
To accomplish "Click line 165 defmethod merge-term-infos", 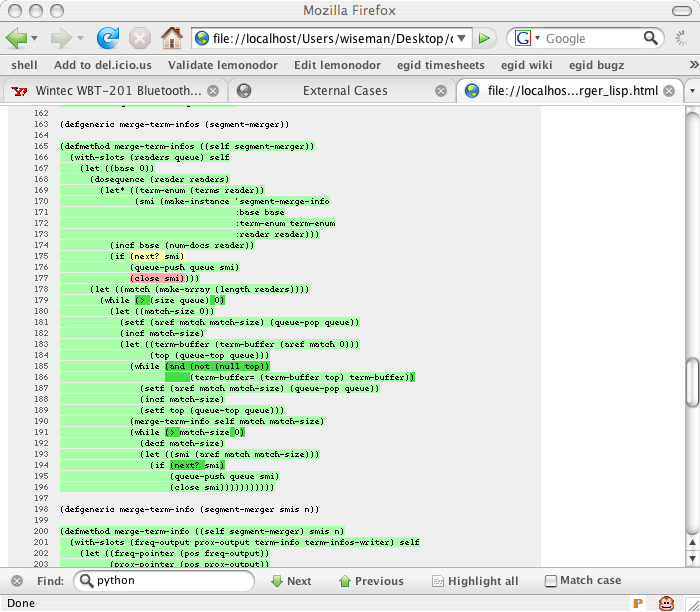I will pyautogui.click(x=188, y=146).
